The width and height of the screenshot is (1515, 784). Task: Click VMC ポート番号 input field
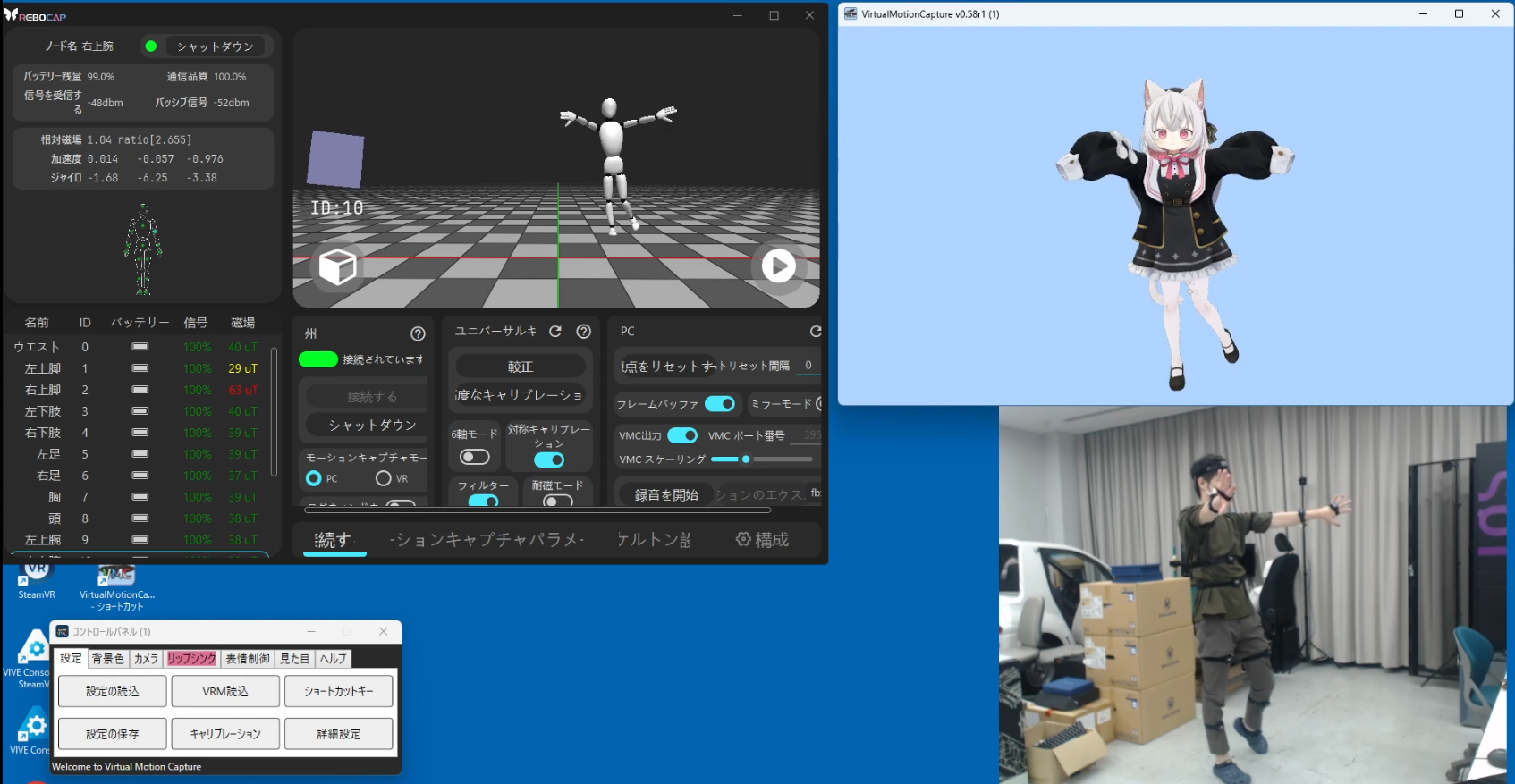point(807,435)
